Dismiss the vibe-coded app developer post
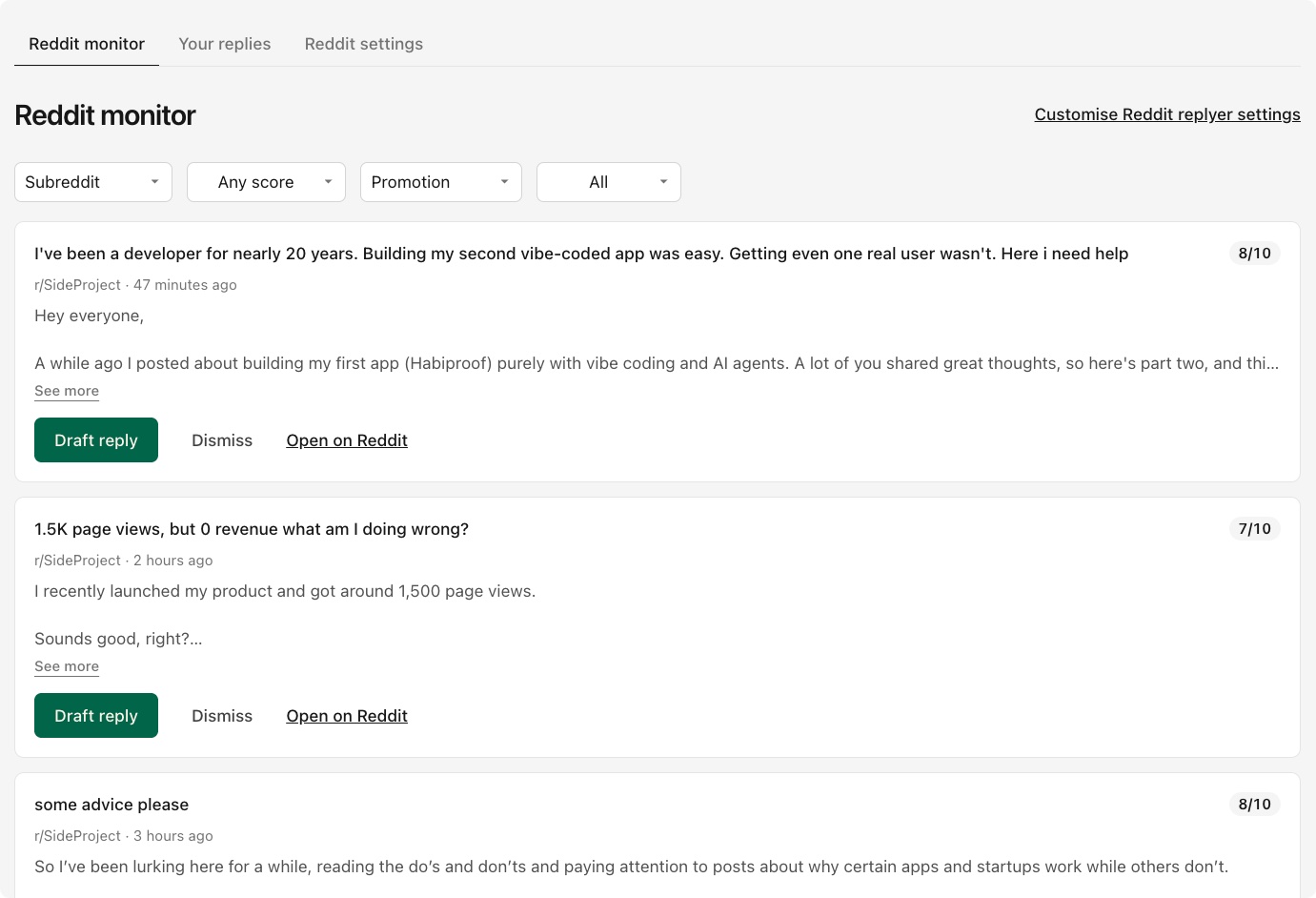This screenshot has width=1316, height=898. coord(222,440)
